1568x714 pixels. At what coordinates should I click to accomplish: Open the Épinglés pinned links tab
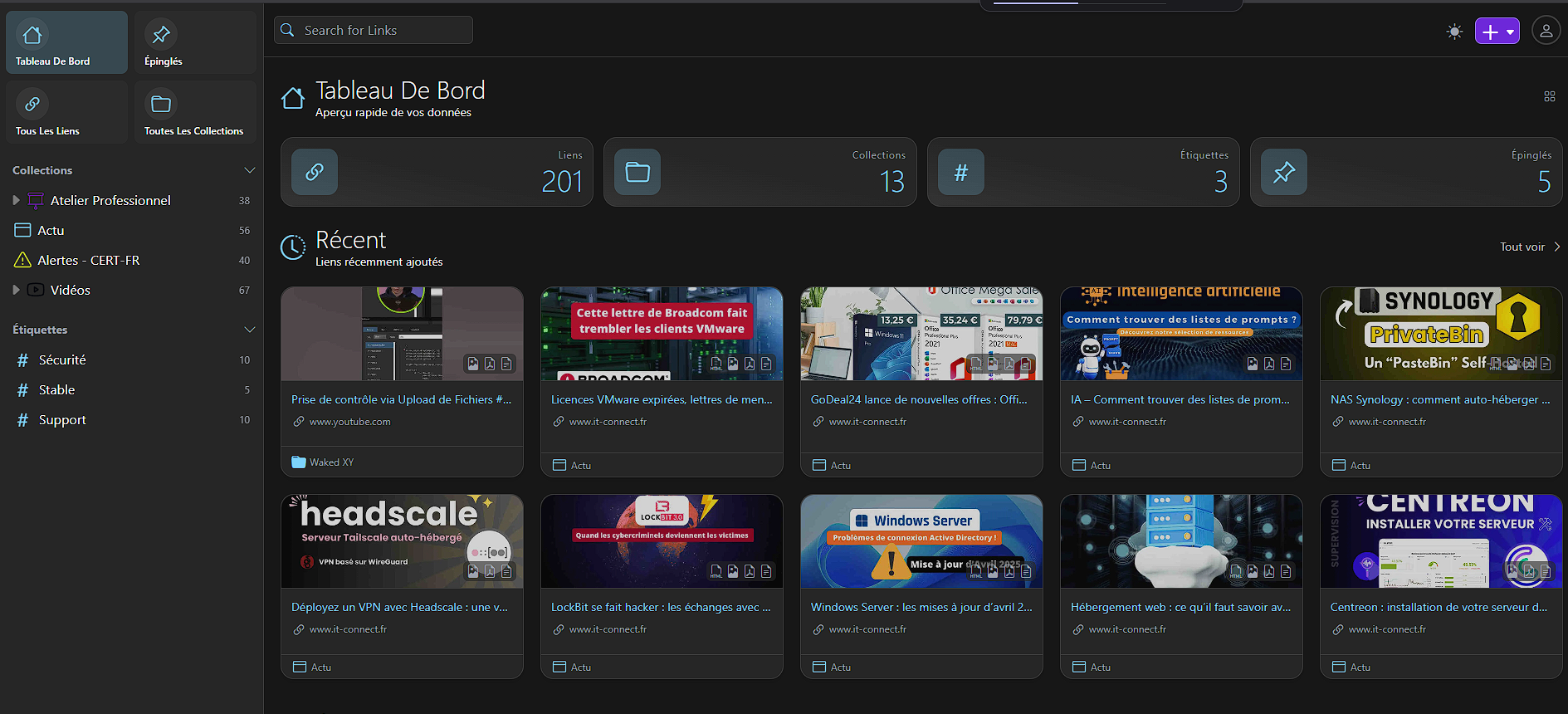coord(194,43)
